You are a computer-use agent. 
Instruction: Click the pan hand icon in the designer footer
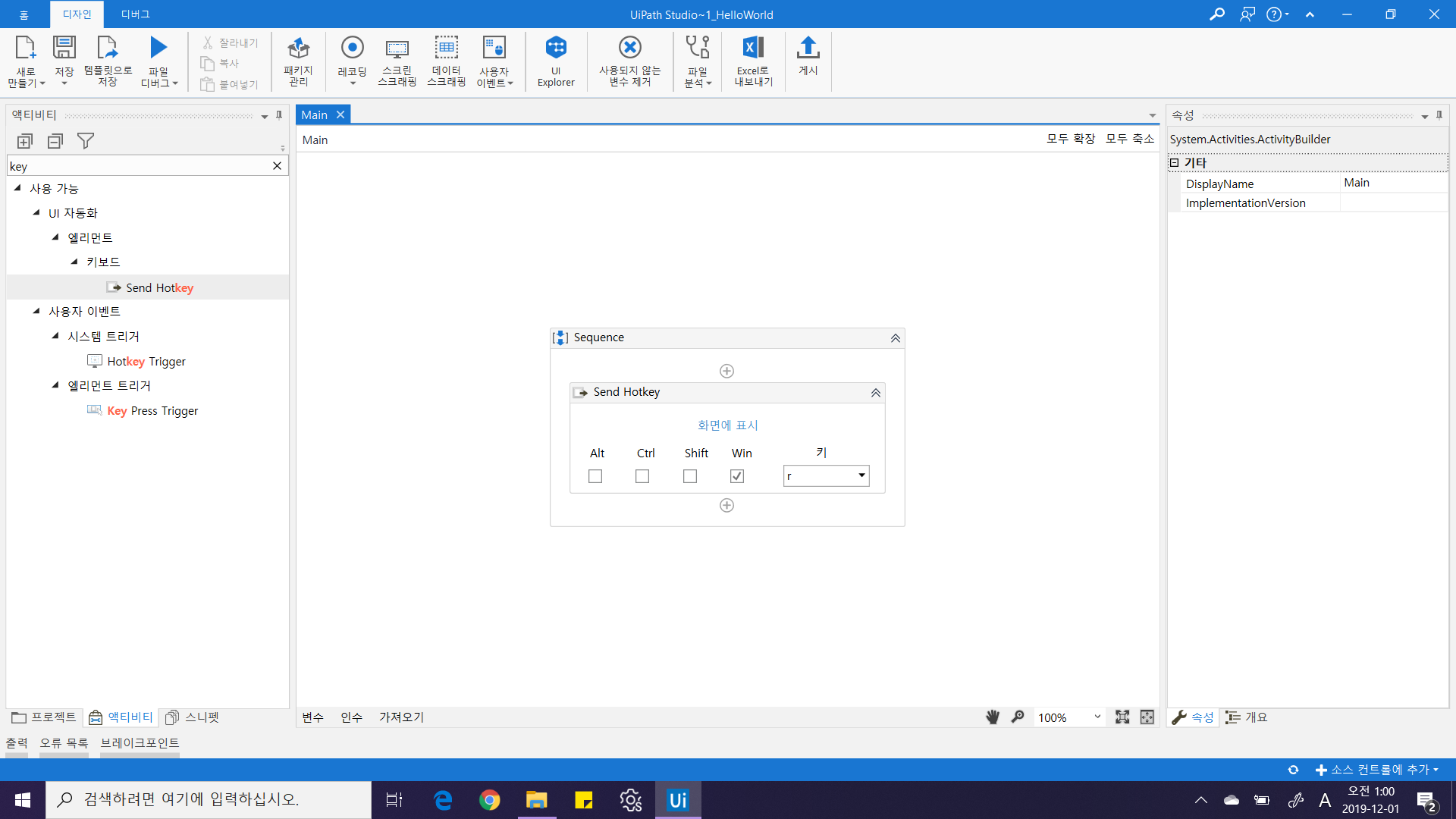pos(992,717)
